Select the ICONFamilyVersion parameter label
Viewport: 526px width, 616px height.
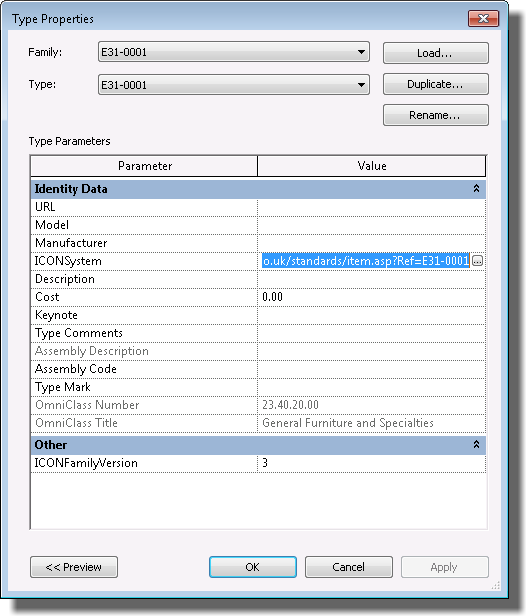[x=86, y=463]
